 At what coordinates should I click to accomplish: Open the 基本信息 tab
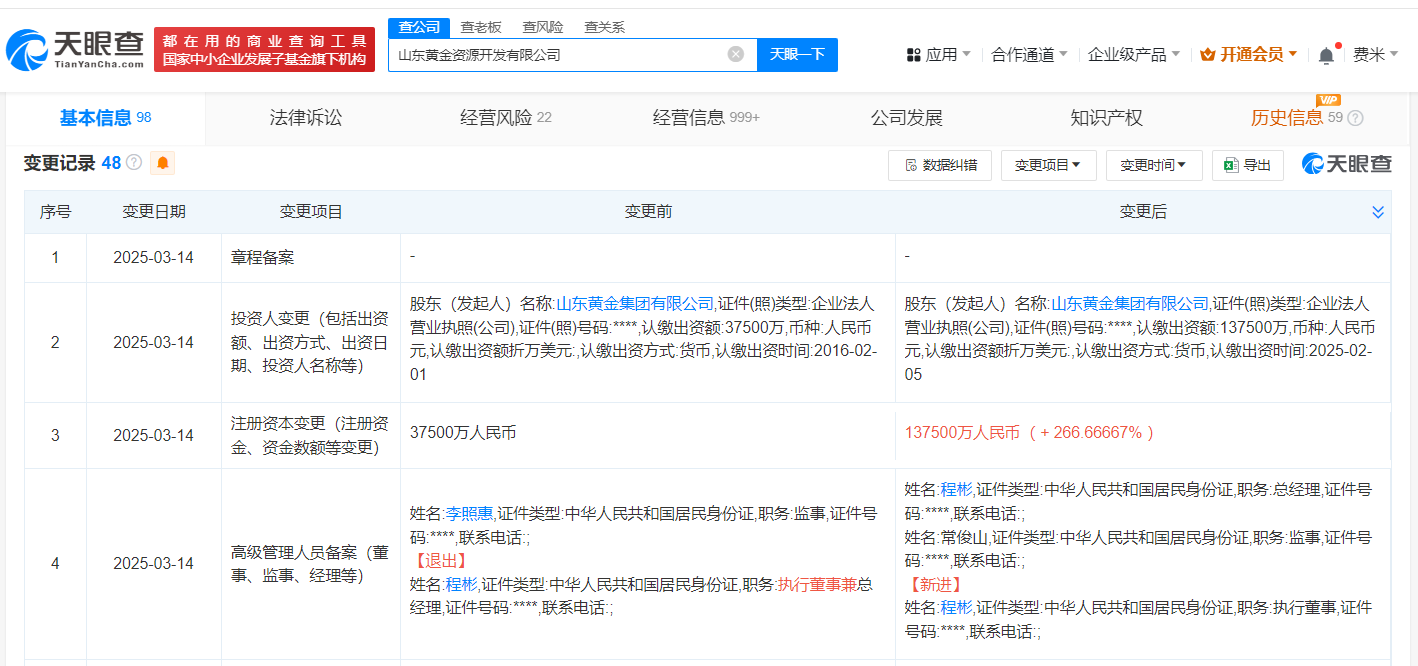tap(105, 118)
